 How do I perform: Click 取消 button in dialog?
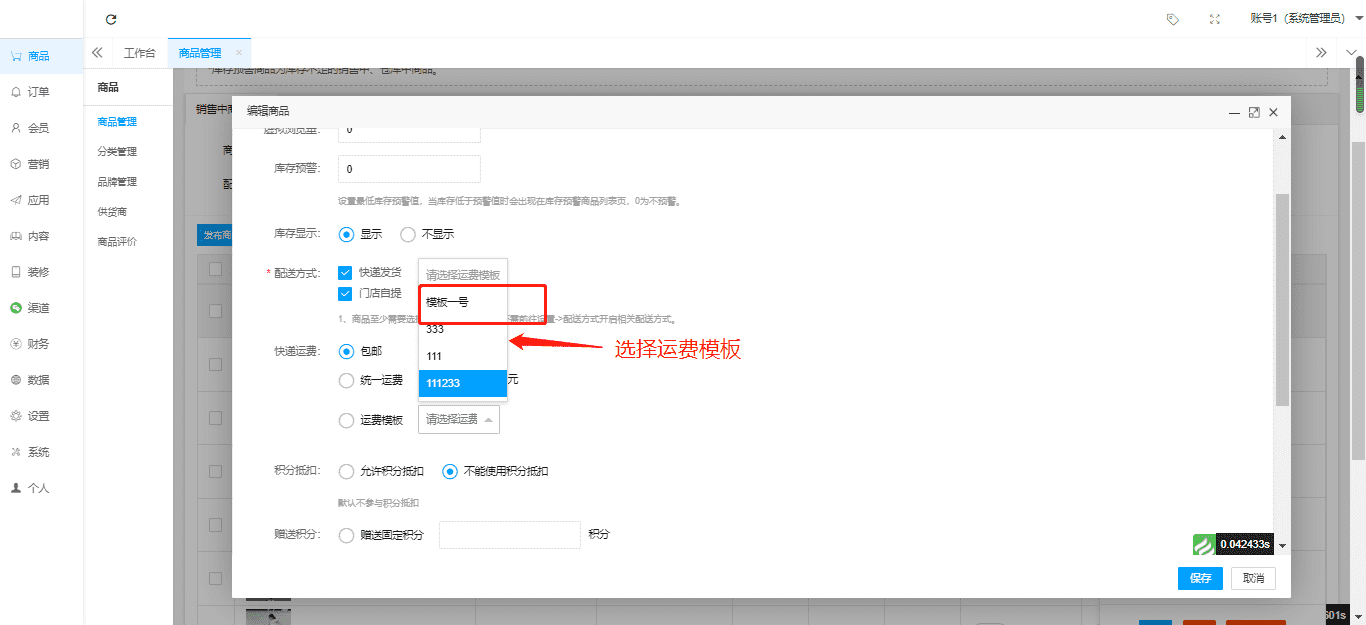[x=1253, y=578]
